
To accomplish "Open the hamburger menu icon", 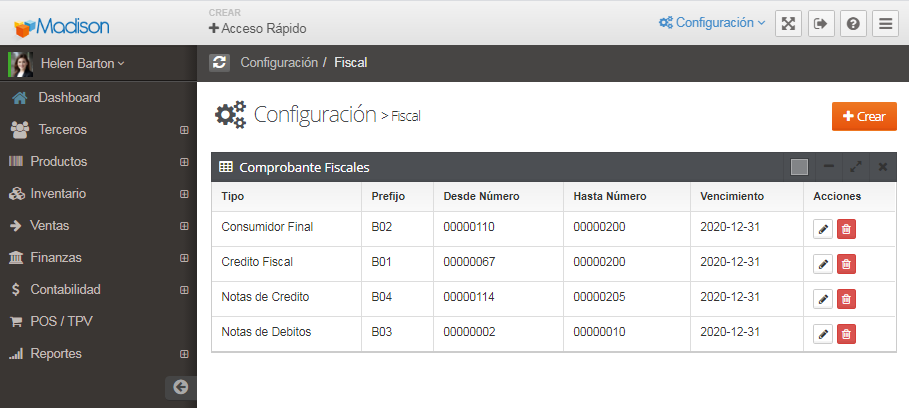I will 885,23.
